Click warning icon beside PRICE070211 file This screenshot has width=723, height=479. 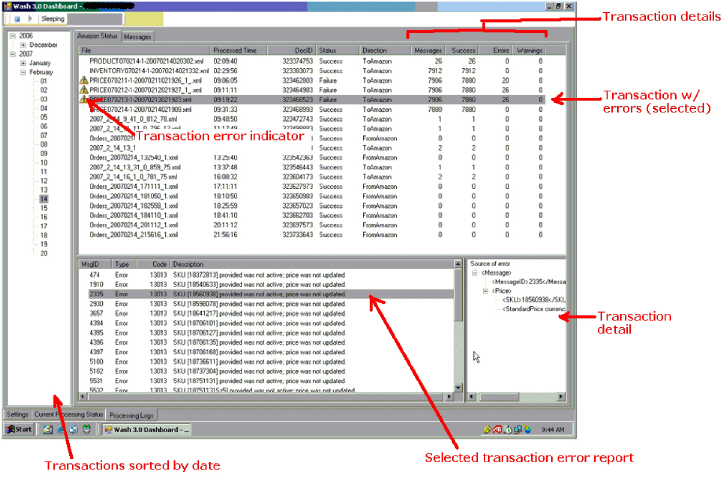(84, 80)
